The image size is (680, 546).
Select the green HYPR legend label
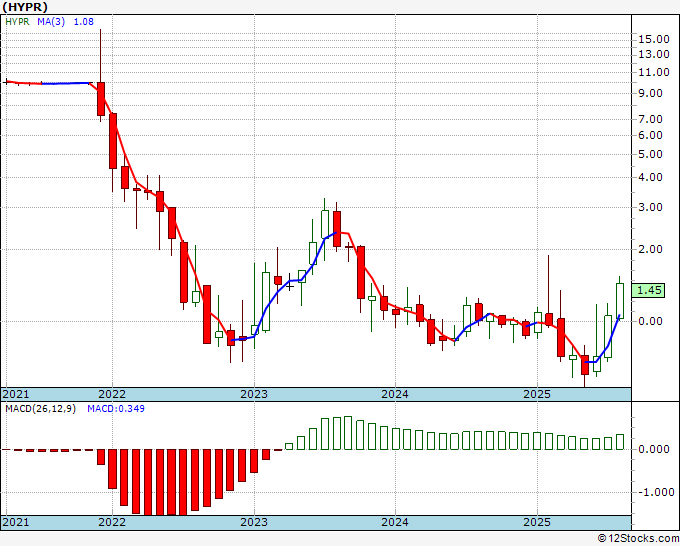17,22
